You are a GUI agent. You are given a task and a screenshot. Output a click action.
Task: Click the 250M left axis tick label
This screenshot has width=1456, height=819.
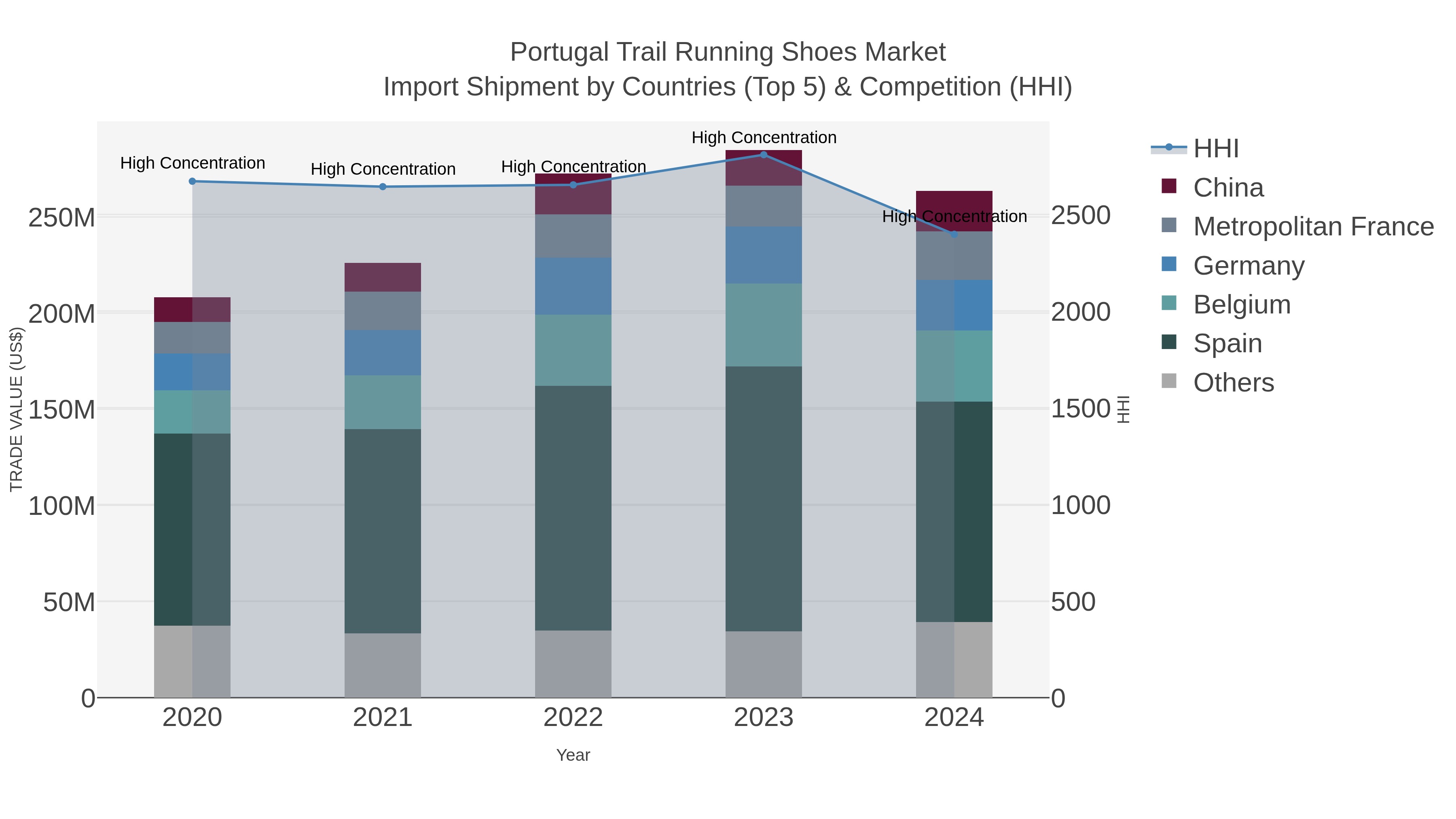[61, 218]
